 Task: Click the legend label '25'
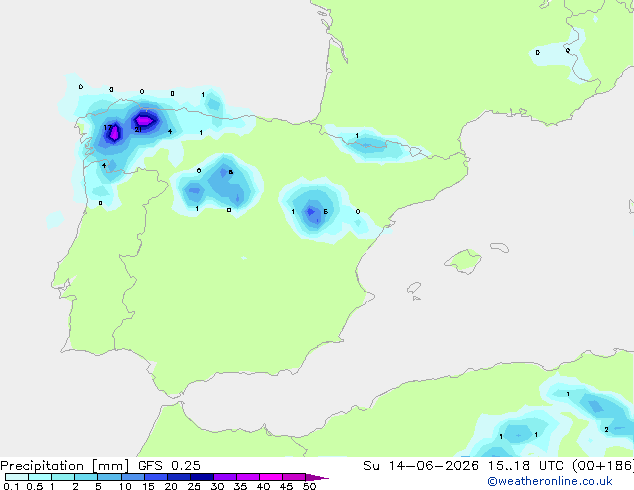tap(194, 486)
